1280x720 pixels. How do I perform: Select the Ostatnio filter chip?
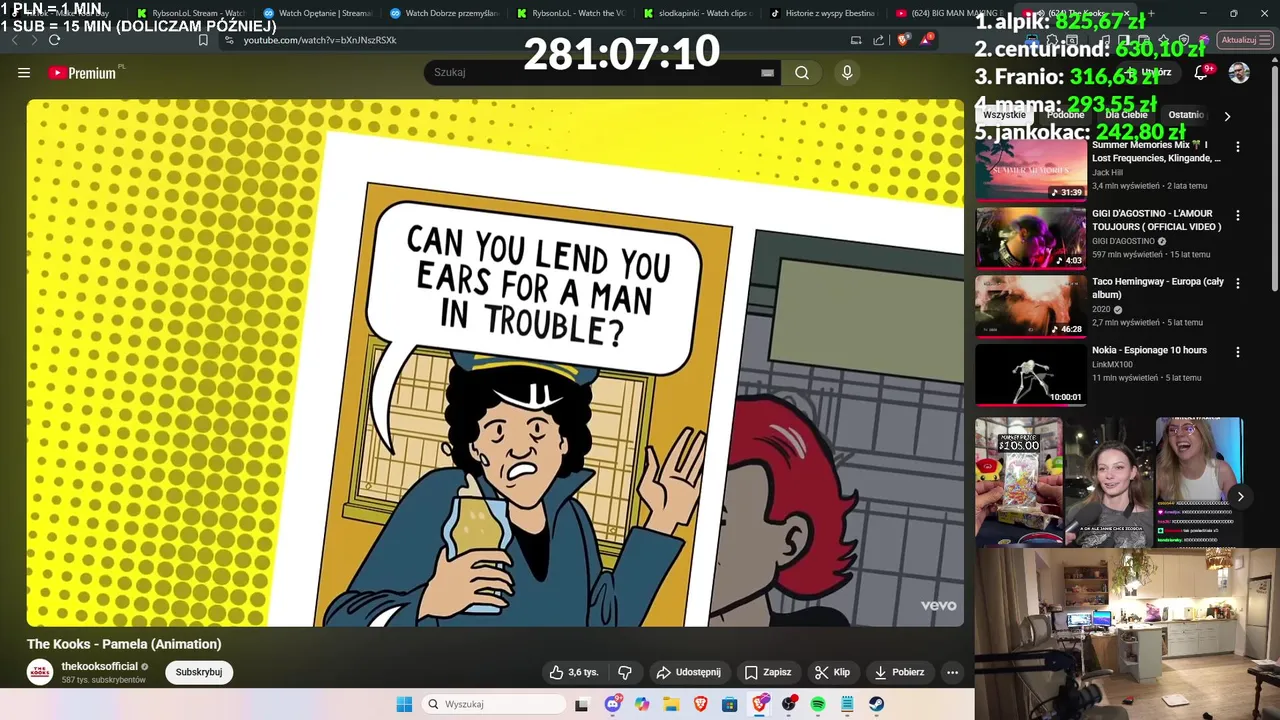(1186, 115)
